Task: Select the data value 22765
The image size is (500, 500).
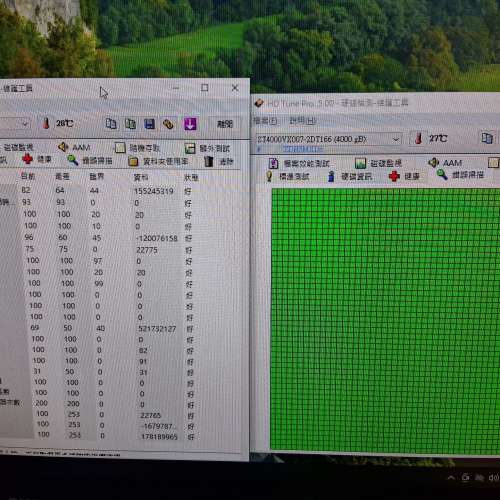Action: click(151, 415)
